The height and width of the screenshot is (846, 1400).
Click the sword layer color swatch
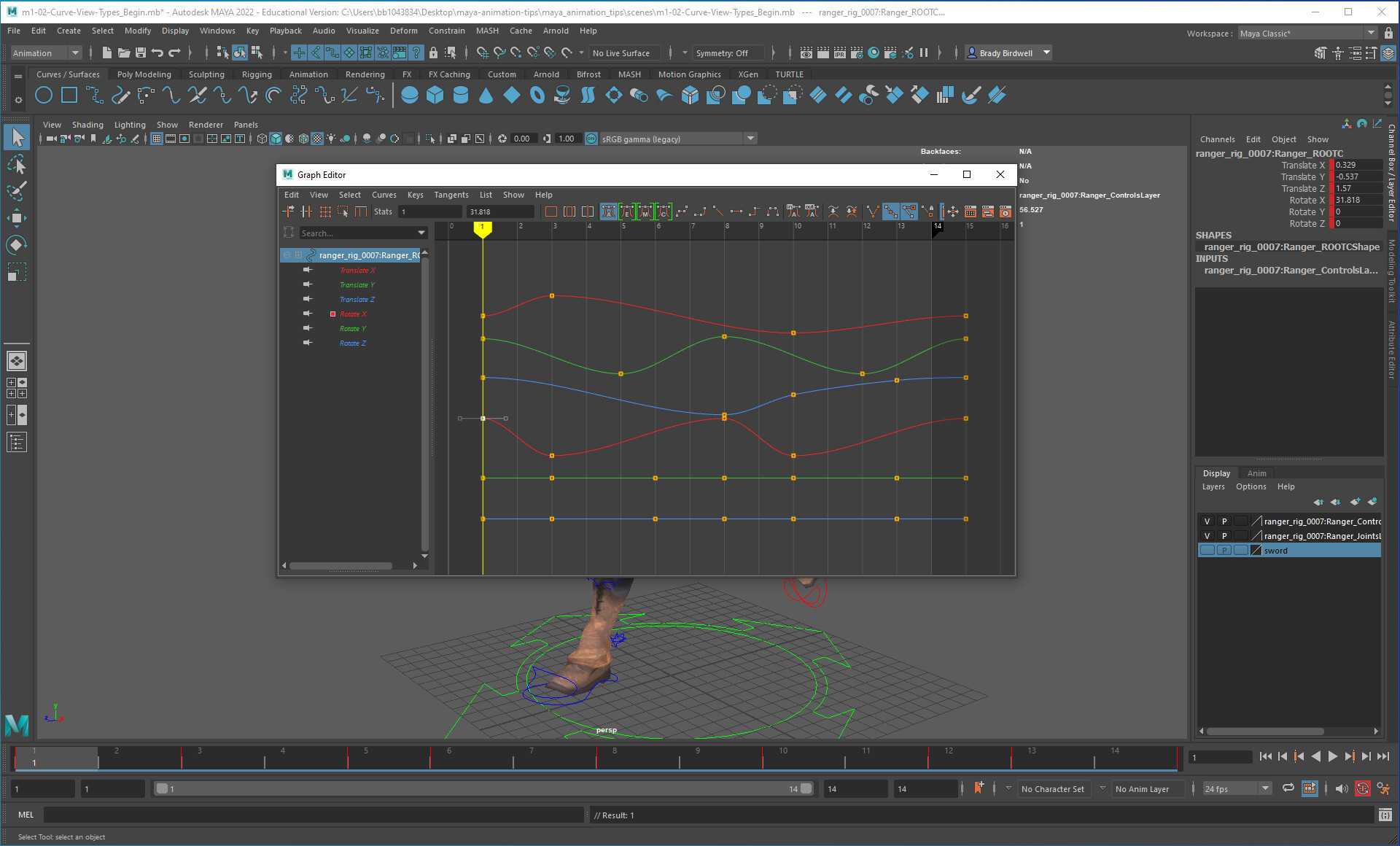click(x=1256, y=551)
